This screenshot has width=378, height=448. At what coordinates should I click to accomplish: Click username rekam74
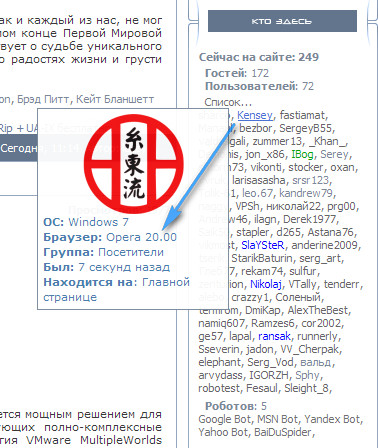point(261,271)
